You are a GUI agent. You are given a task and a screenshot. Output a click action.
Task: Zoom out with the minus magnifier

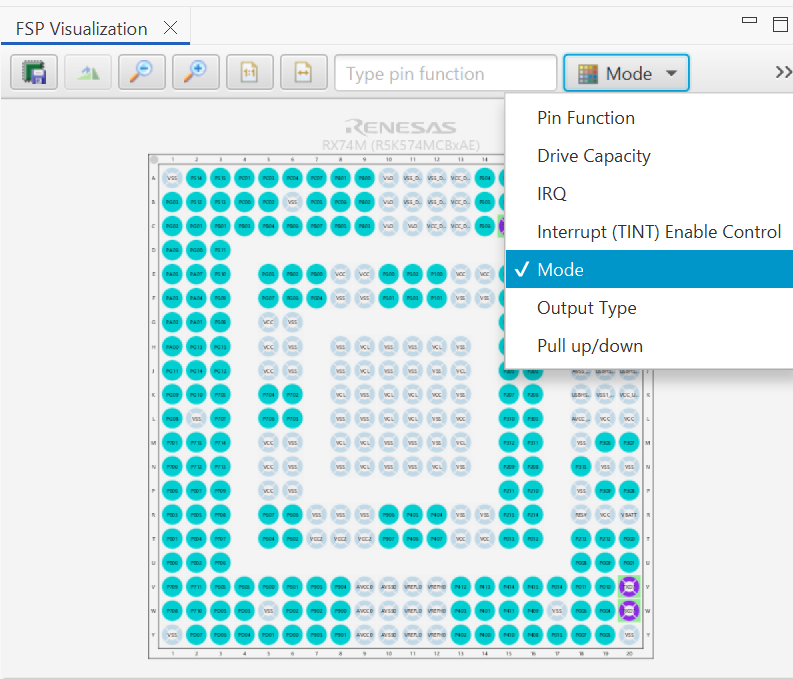point(142,73)
